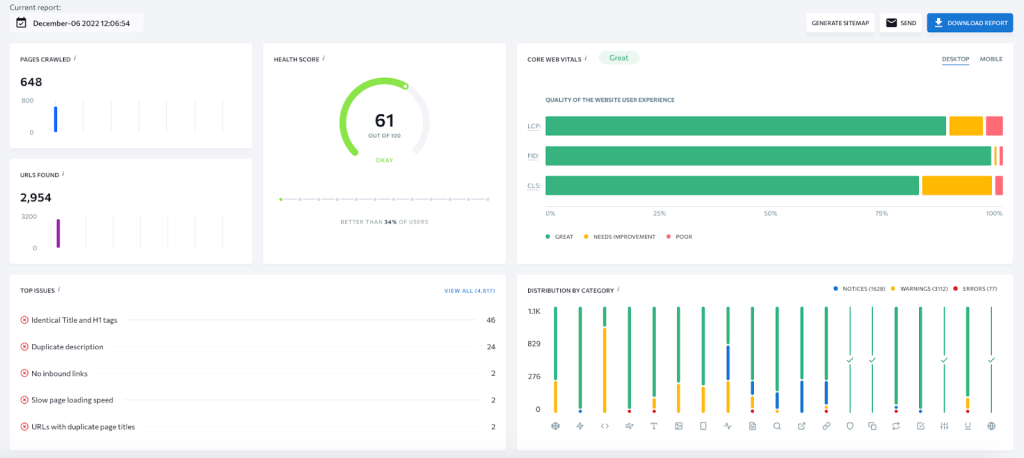Click the info icon beside Distribution by Category
Screen dimensions: 1024x458
pos(618,289)
